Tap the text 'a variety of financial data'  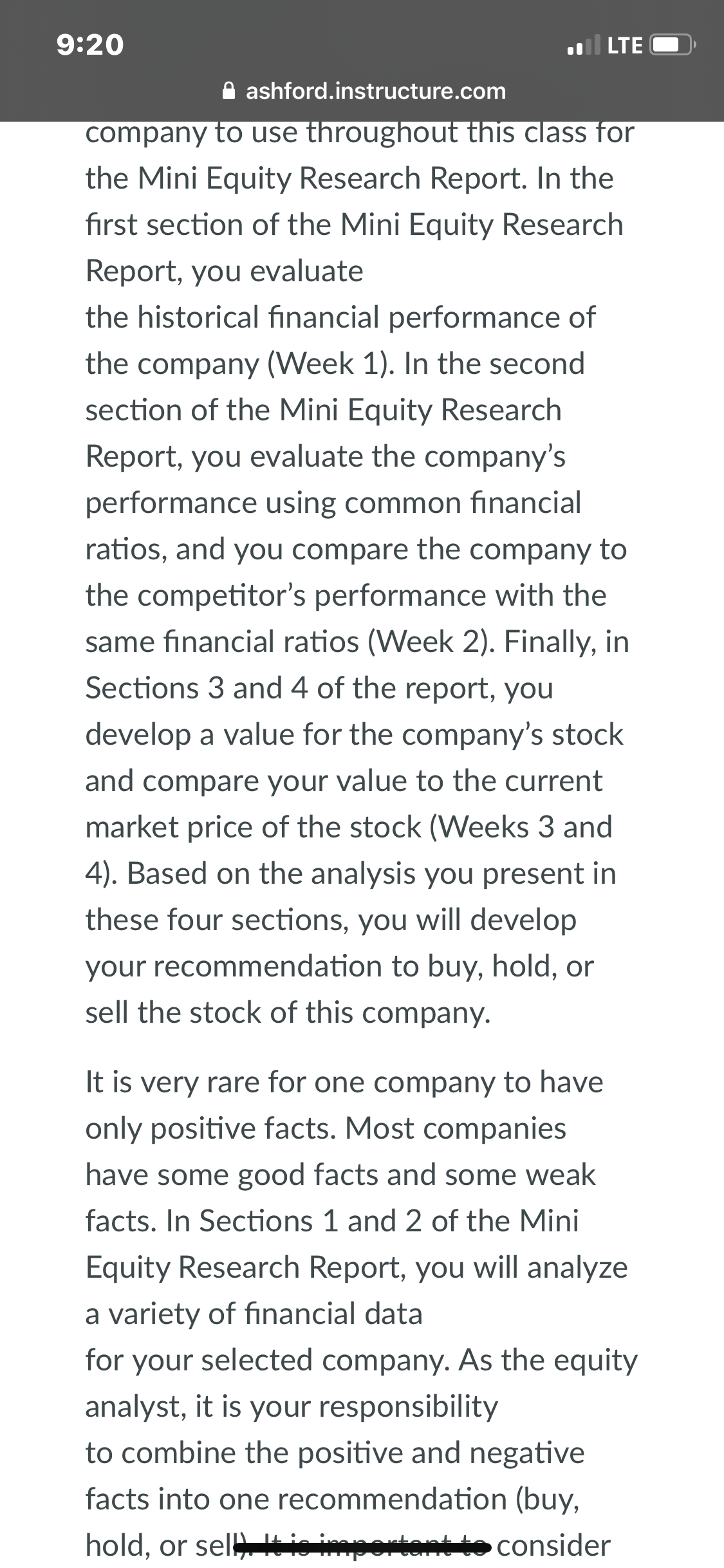(x=254, y=1314)
